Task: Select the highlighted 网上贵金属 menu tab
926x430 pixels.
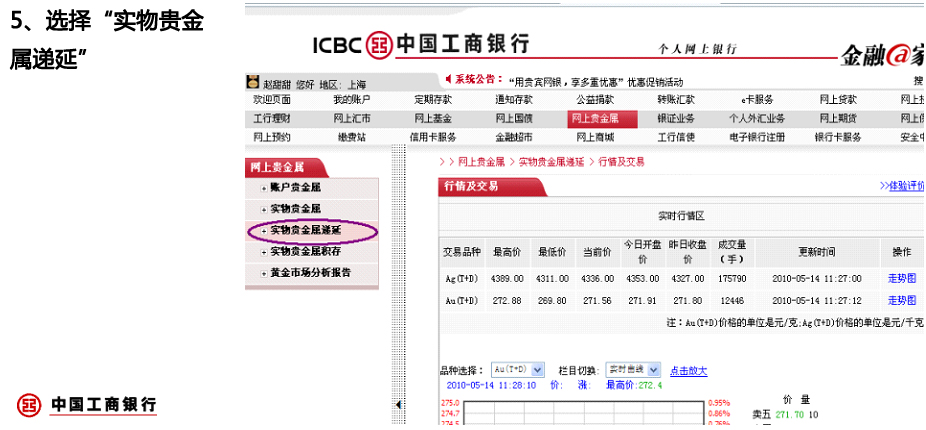Action: [x=602, y=119]
